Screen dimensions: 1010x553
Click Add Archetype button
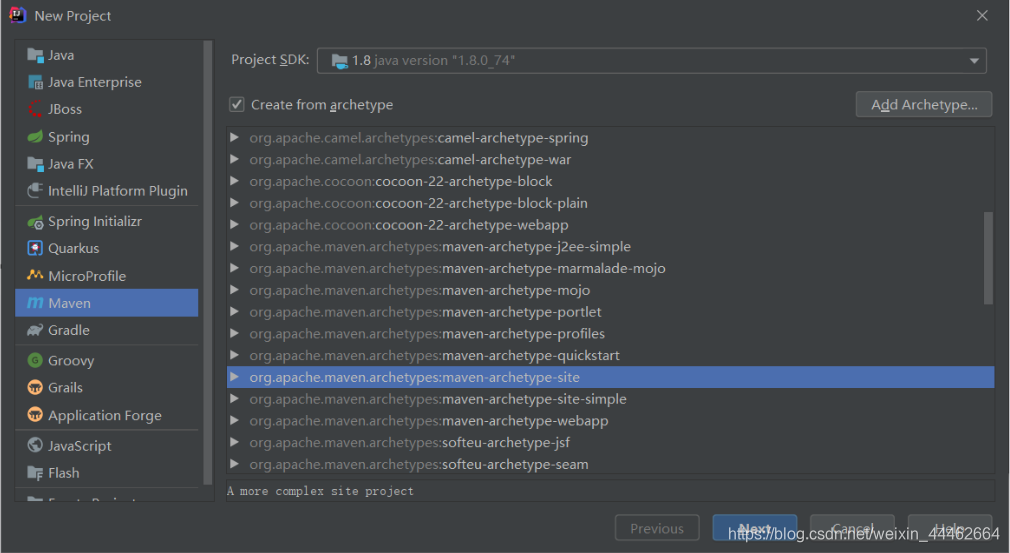pos(924,104)
